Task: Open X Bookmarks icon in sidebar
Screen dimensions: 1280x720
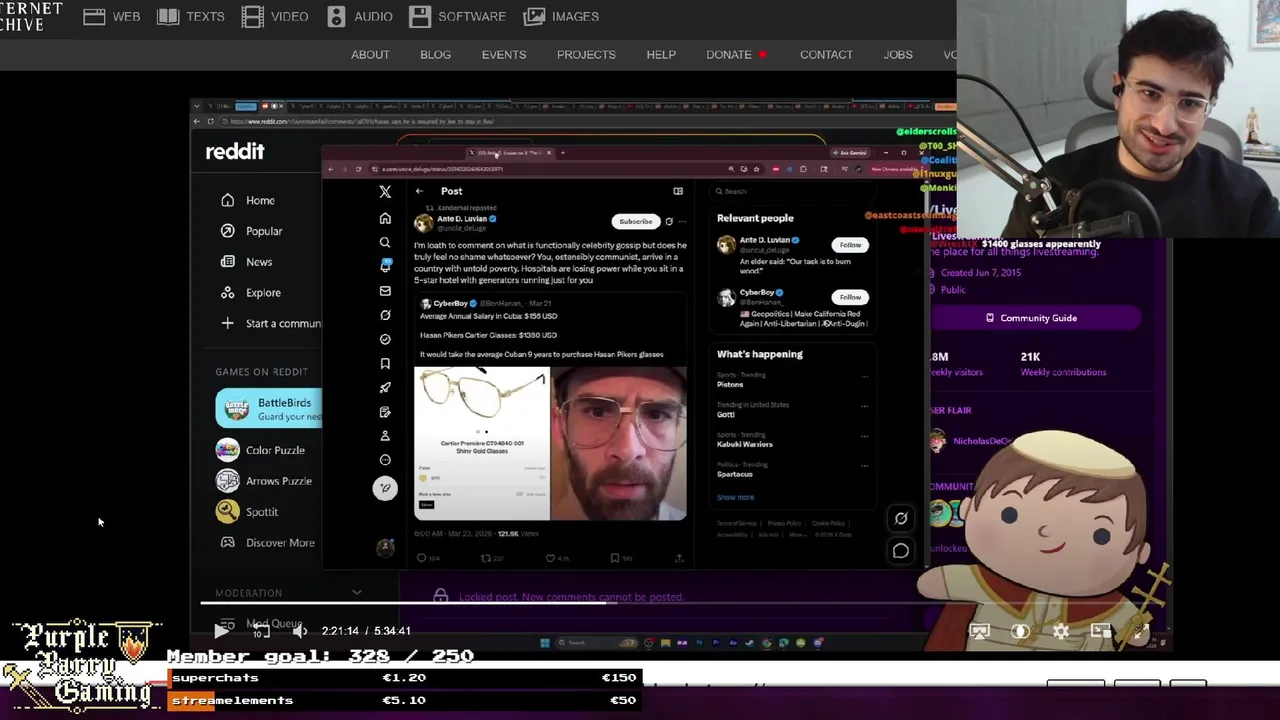Action: 385,363
